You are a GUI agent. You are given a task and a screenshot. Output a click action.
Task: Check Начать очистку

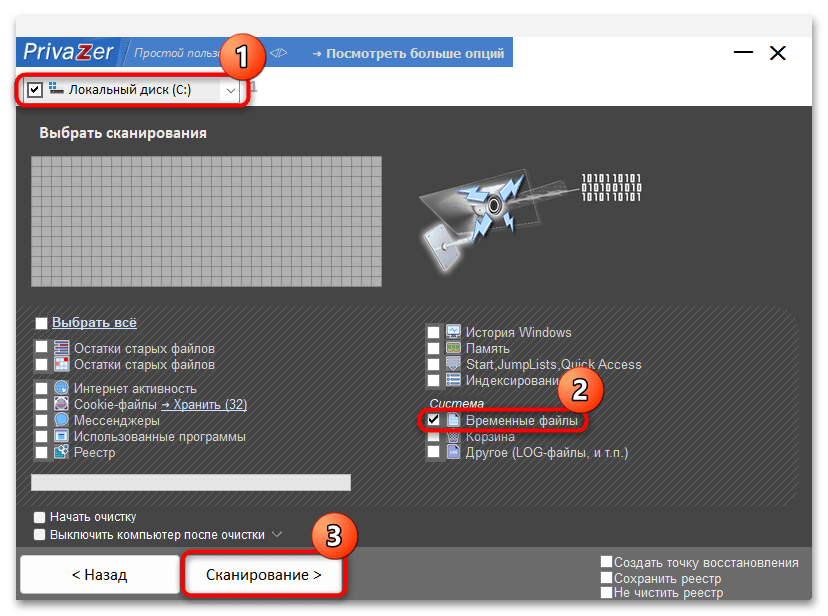pos(40,517)
